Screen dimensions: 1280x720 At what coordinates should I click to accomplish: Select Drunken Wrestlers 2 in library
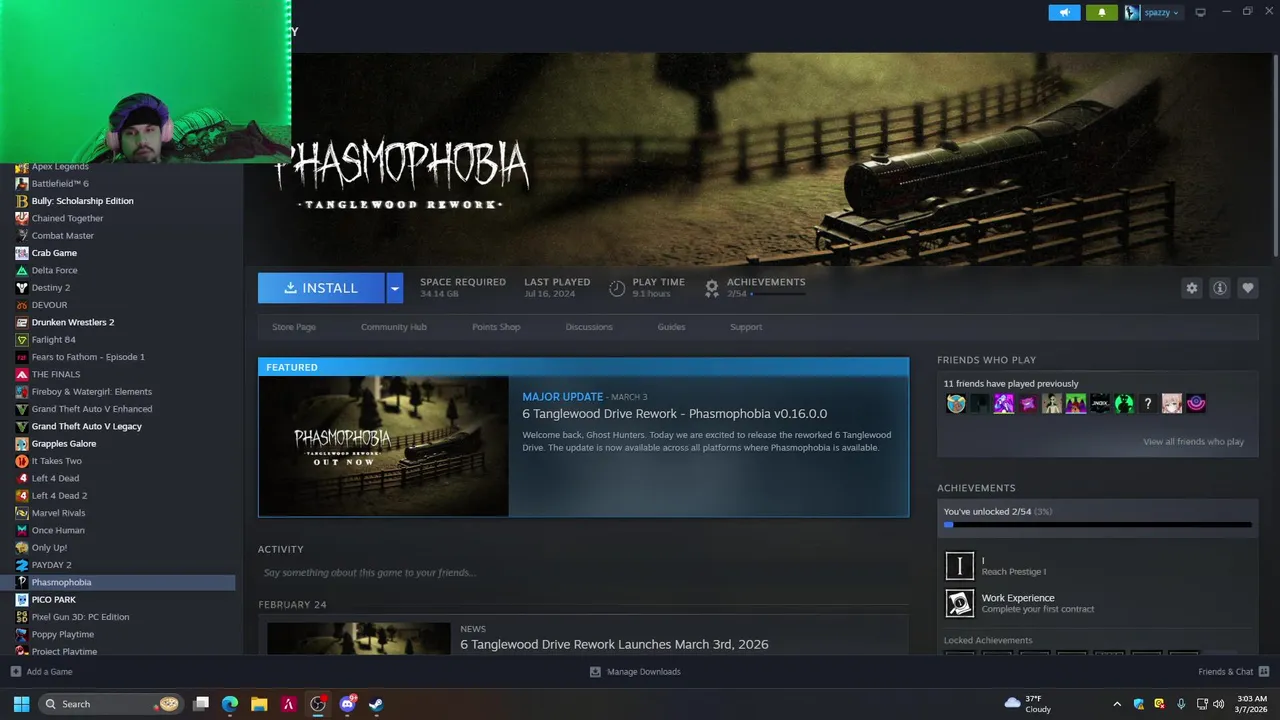(72, 322)
